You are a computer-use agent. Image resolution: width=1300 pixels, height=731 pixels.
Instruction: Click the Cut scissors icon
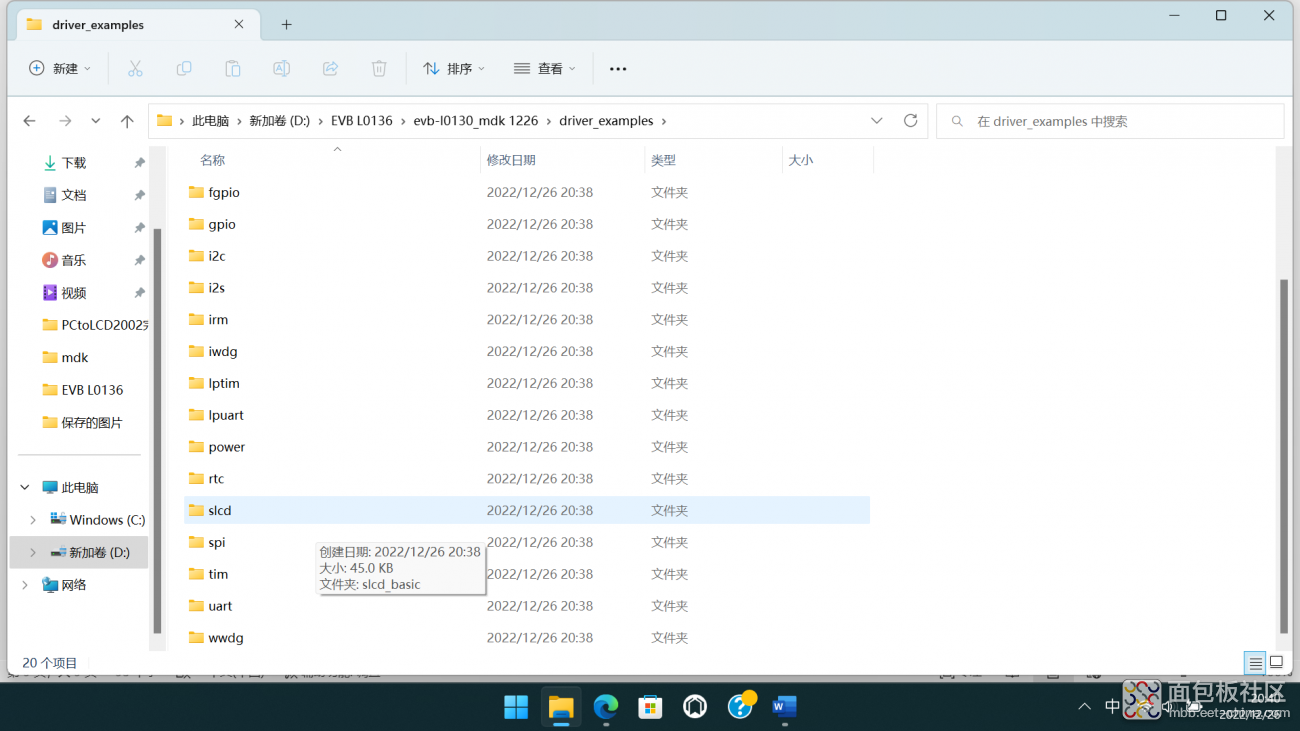135,68
